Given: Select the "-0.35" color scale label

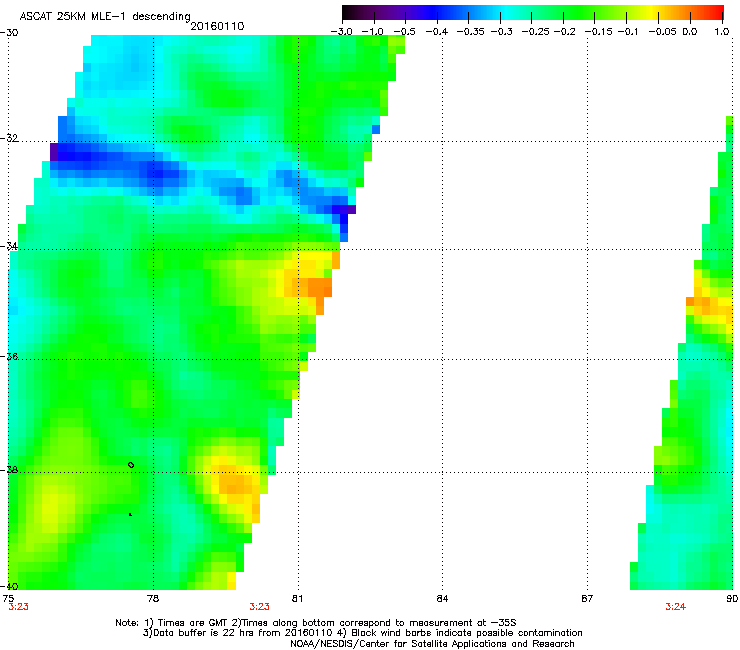Looking at the screenshot, I should pos(471,32).
